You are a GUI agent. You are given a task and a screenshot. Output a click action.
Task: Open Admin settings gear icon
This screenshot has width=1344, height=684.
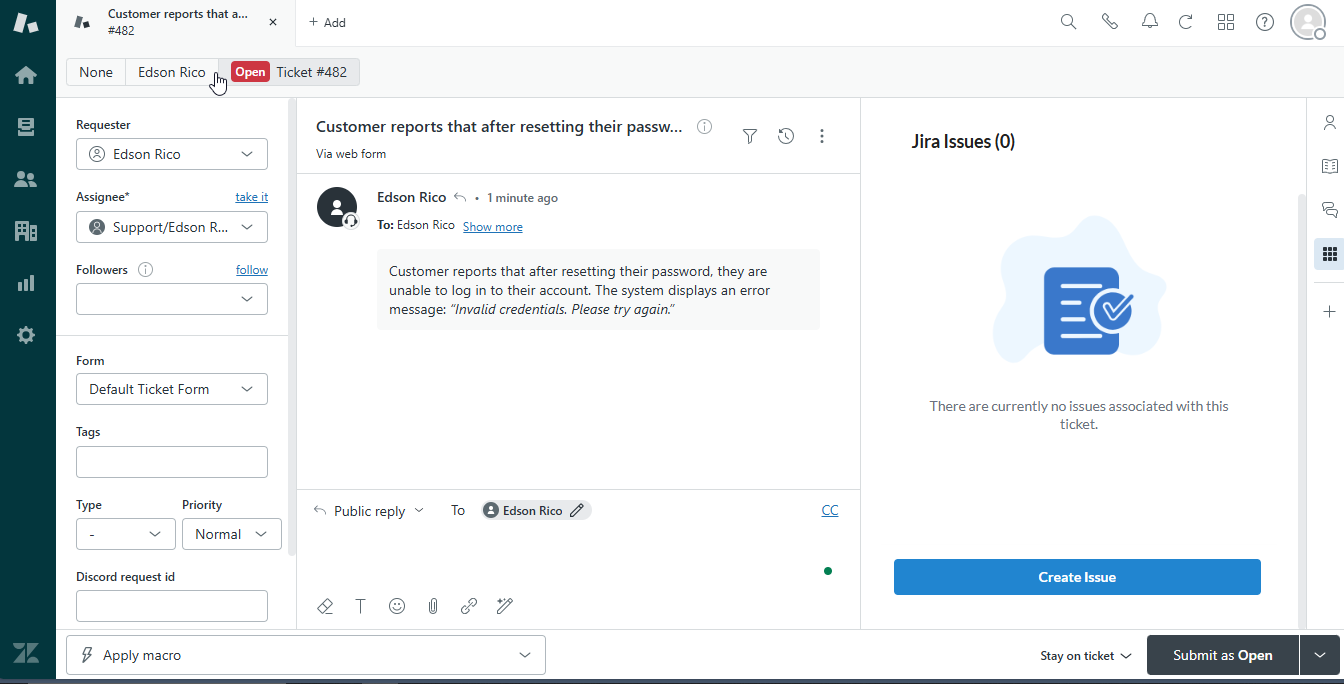(x=26, y=335)
